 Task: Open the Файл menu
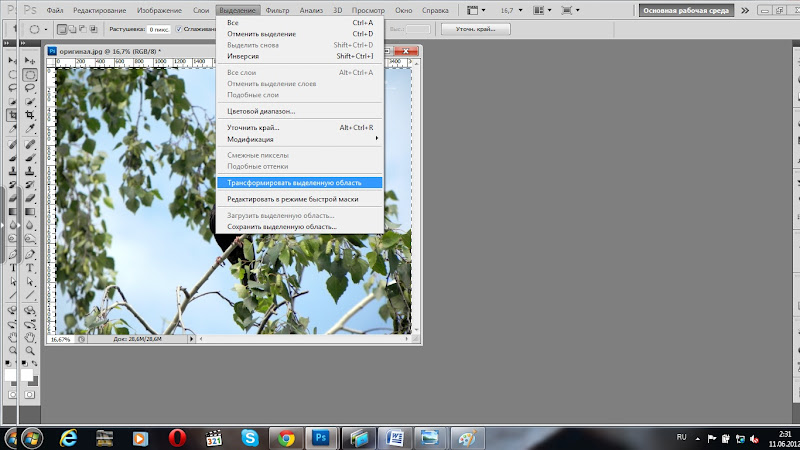tap(55, 10)
